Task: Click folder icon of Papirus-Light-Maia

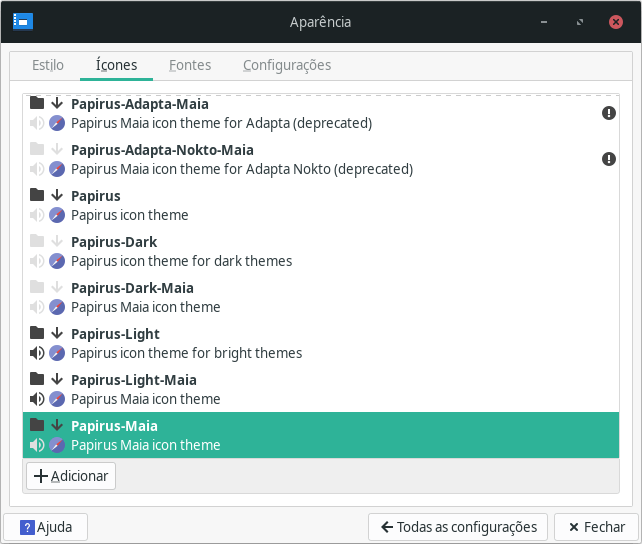Action: pos(37,379)
